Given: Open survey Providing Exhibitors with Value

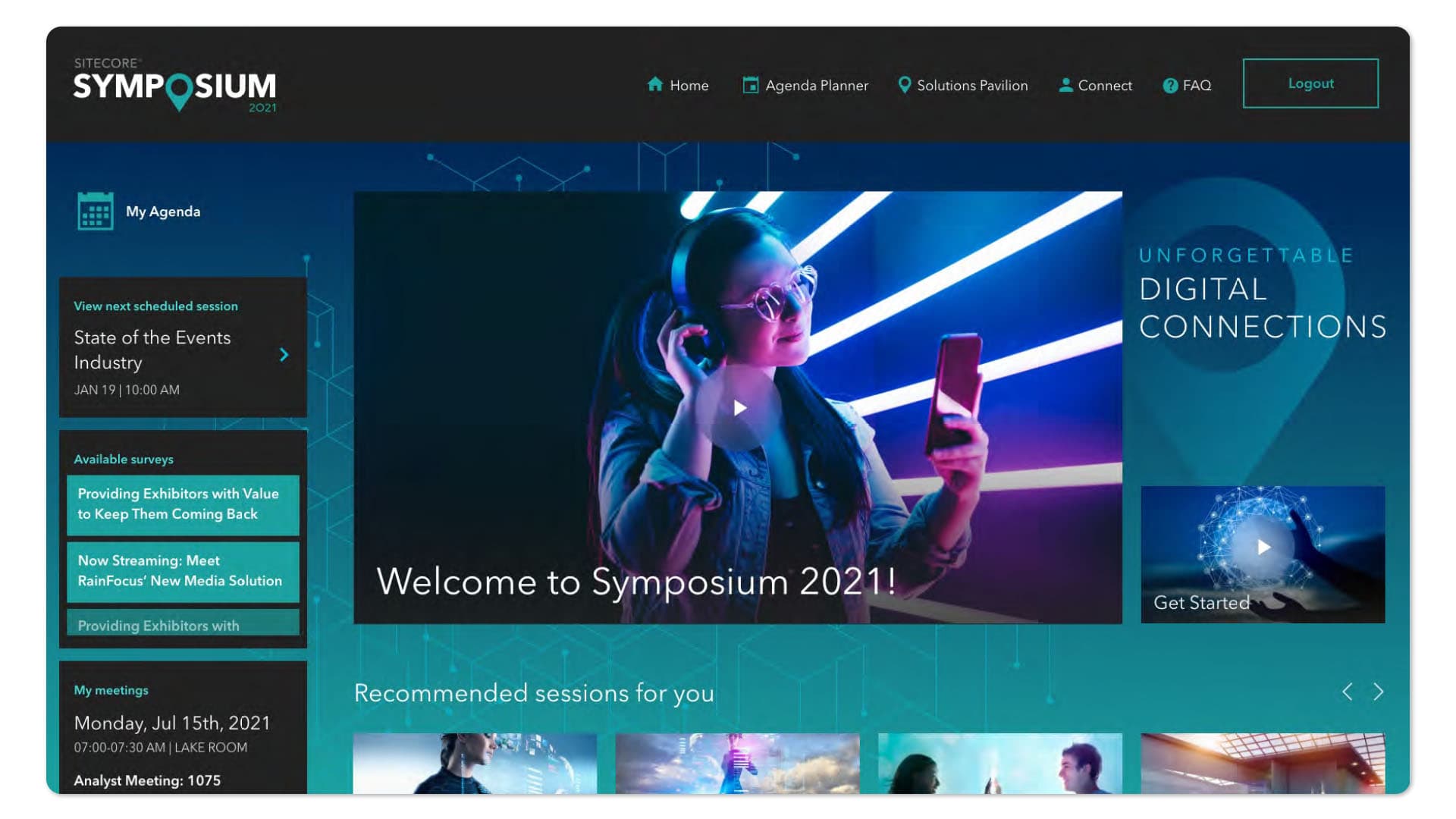Looking at the screenshot, I should [183, 505].
